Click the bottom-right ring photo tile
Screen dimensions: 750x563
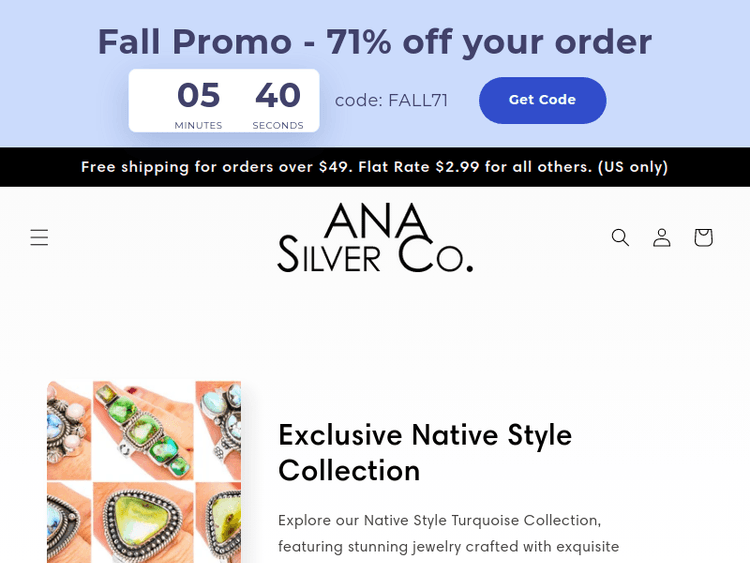coord(219,522)
